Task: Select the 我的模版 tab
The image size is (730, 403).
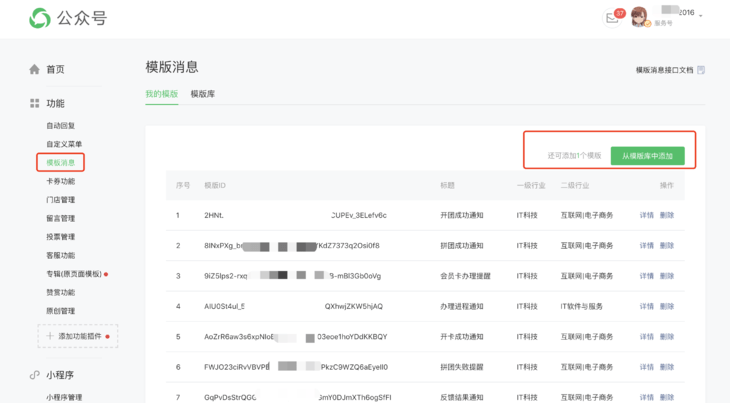Action: pyautogui.click(x=161, y=94)
